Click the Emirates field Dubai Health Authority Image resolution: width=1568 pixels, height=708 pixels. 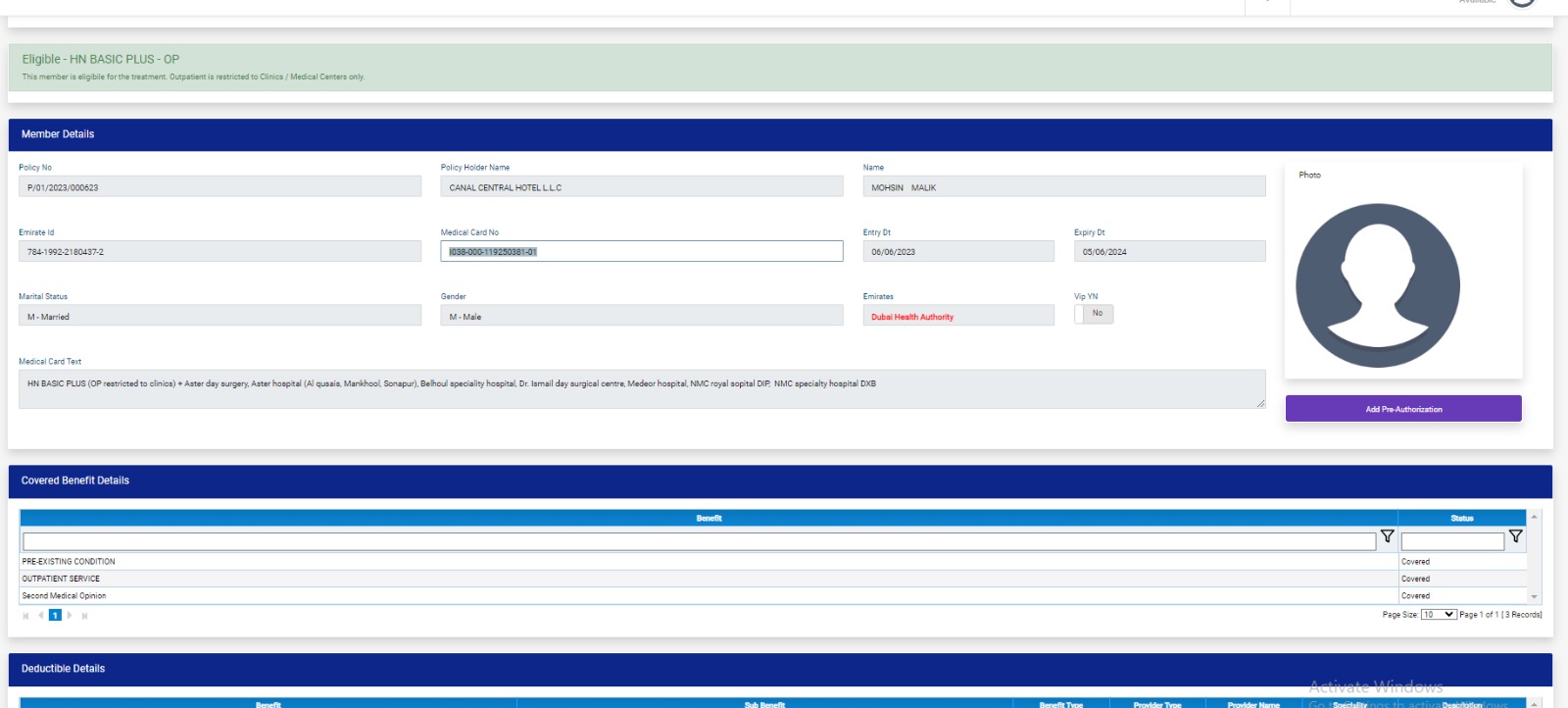click(958, 316)
